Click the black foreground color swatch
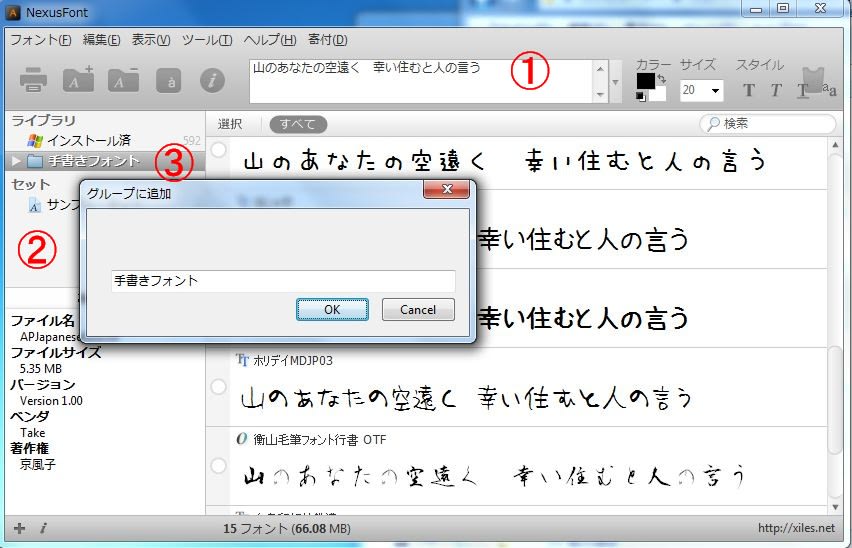Image resolution: width=852 pixels, height=548 pixels. tap(645, 80)
